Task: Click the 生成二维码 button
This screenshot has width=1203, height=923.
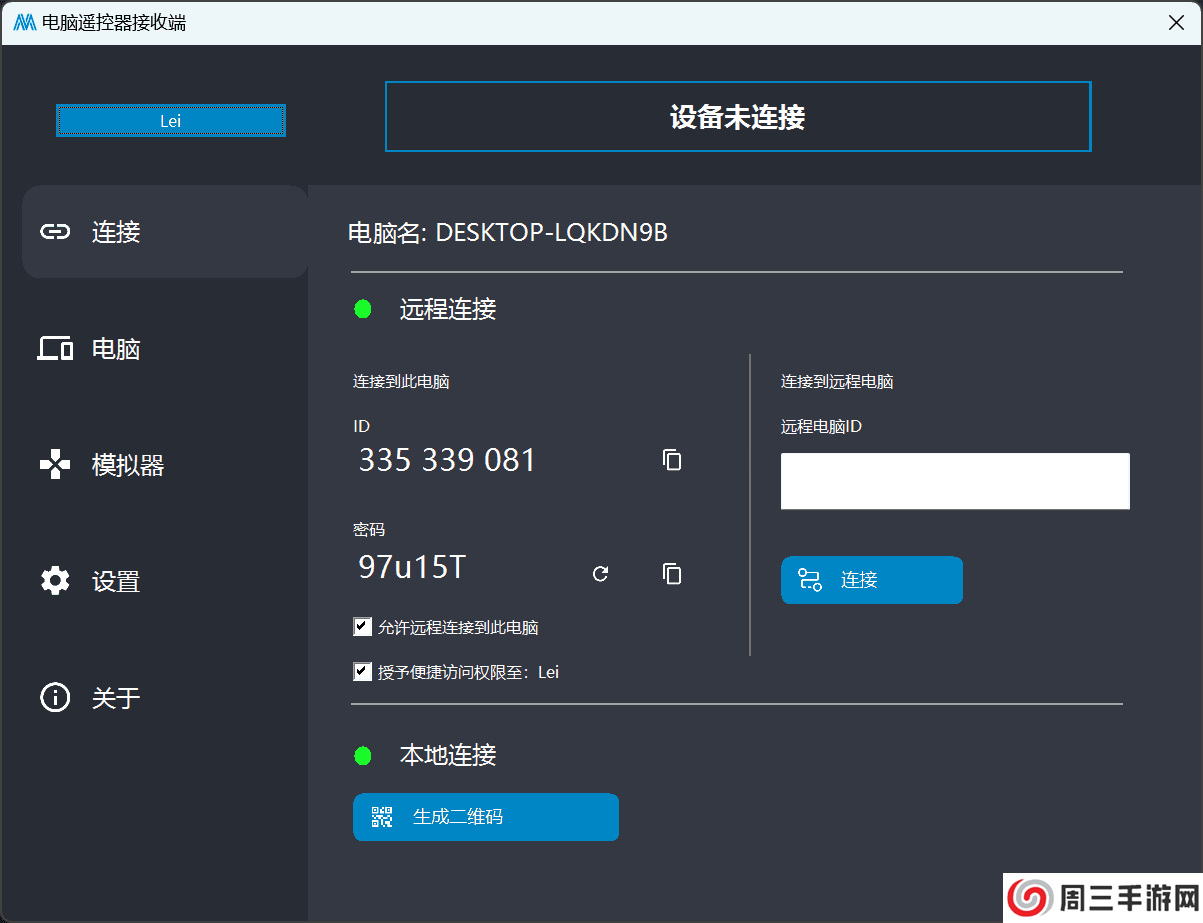Action: point(486,817)
